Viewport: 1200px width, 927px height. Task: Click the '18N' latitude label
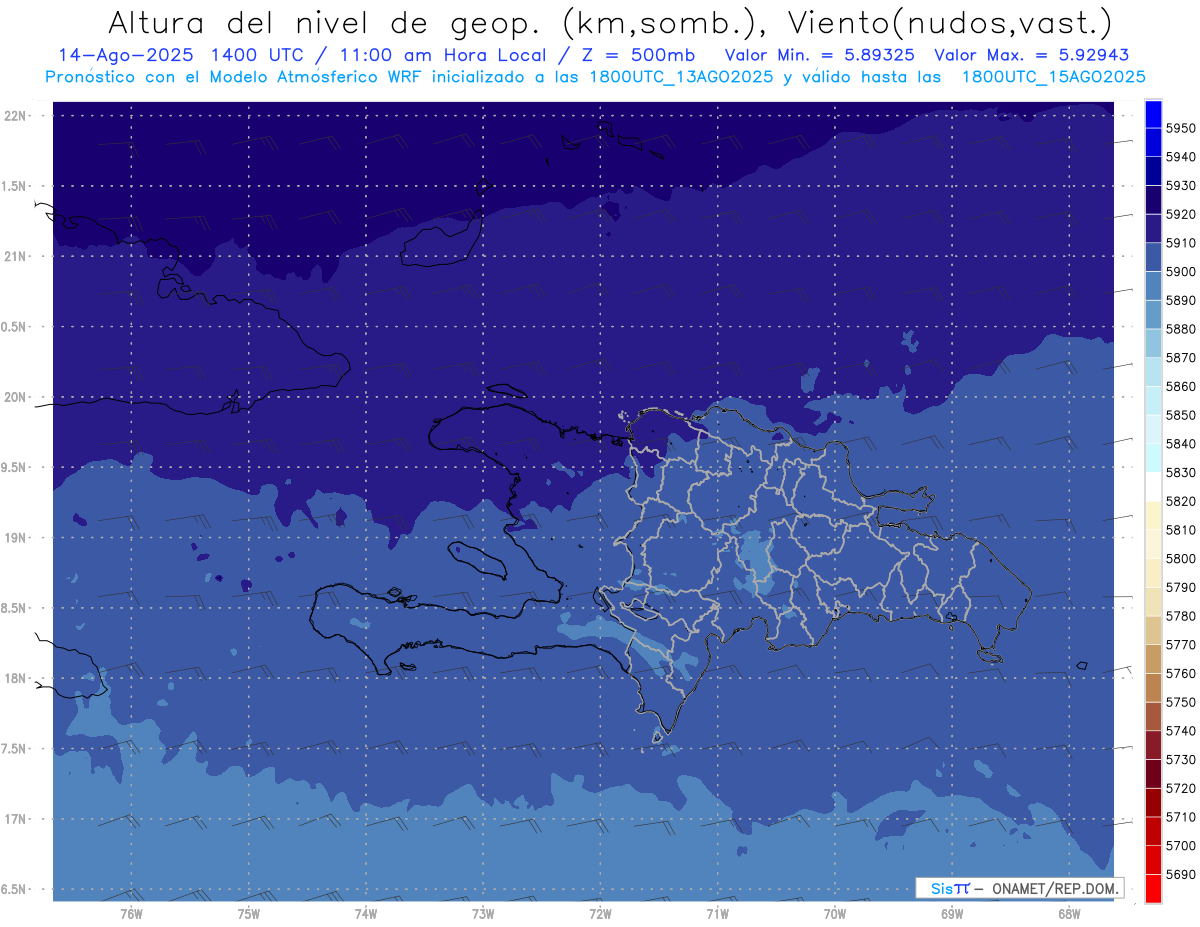15,679
